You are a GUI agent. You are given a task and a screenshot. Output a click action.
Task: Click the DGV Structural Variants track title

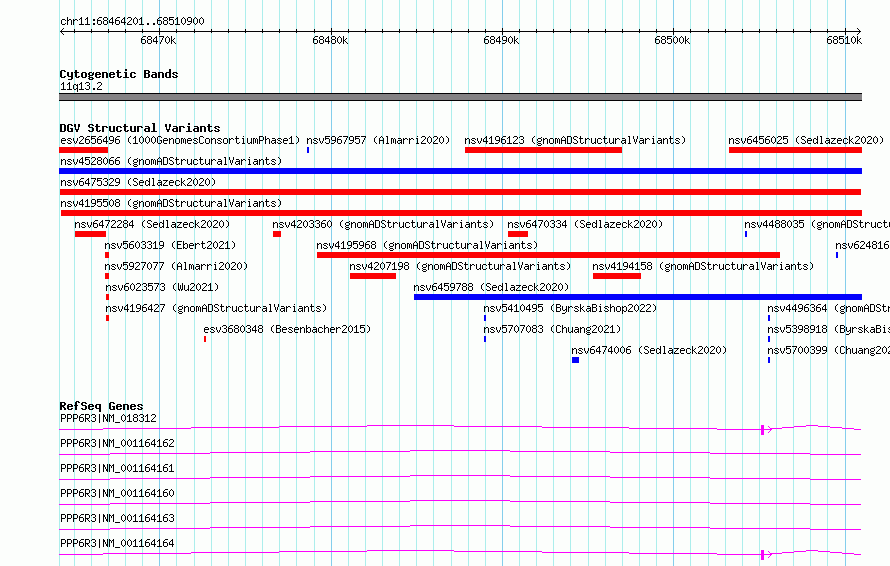point(140,128)
